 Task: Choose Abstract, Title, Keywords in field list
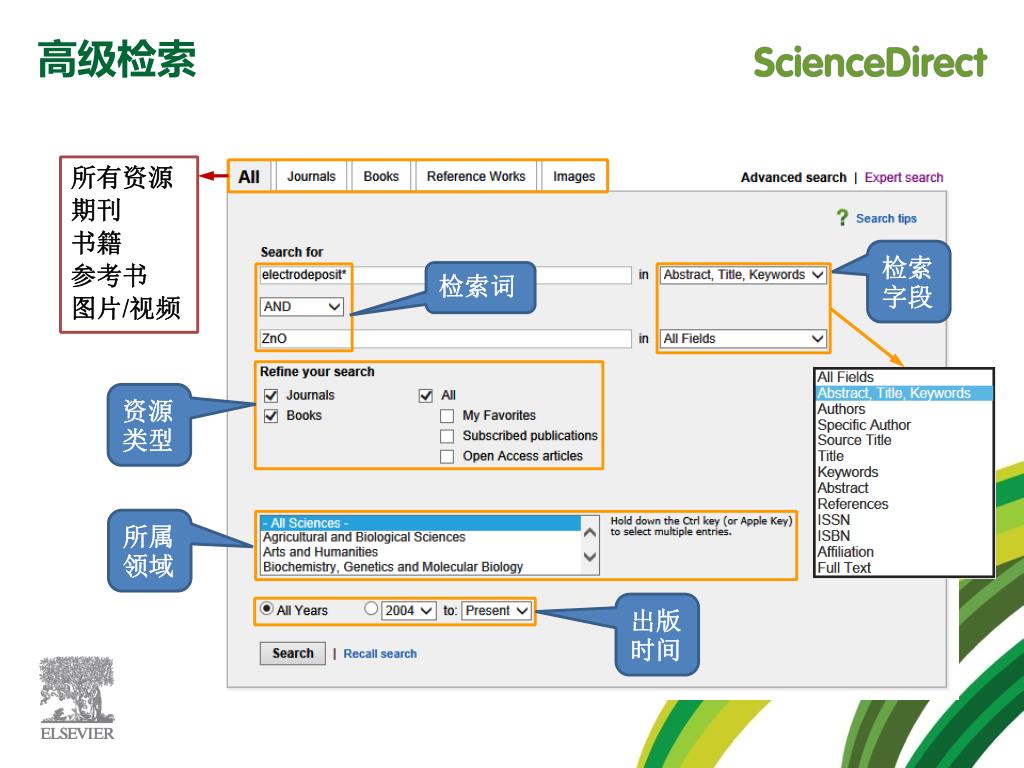[904, 393]
